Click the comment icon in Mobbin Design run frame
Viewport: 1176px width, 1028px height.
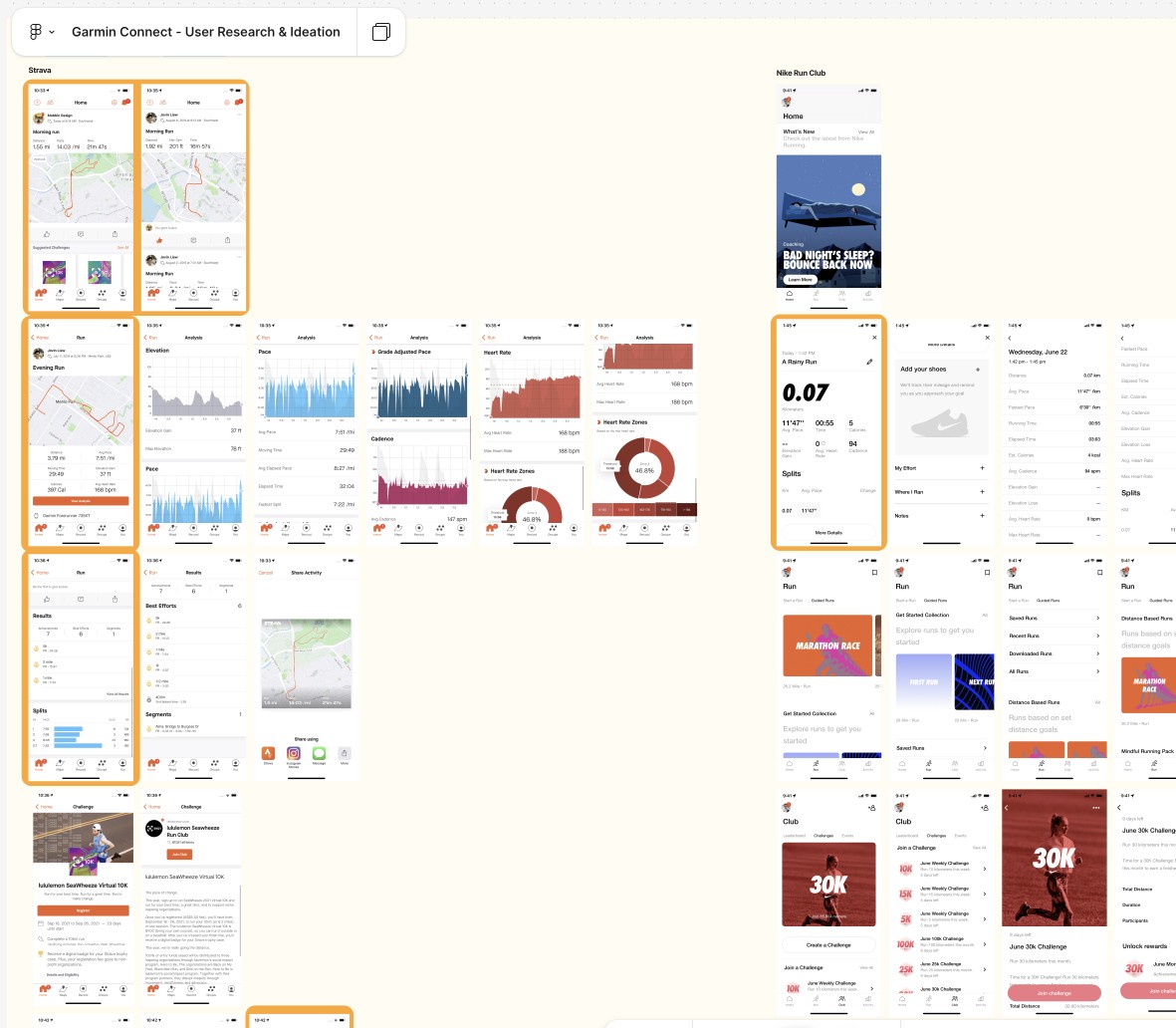pos(81,234)
